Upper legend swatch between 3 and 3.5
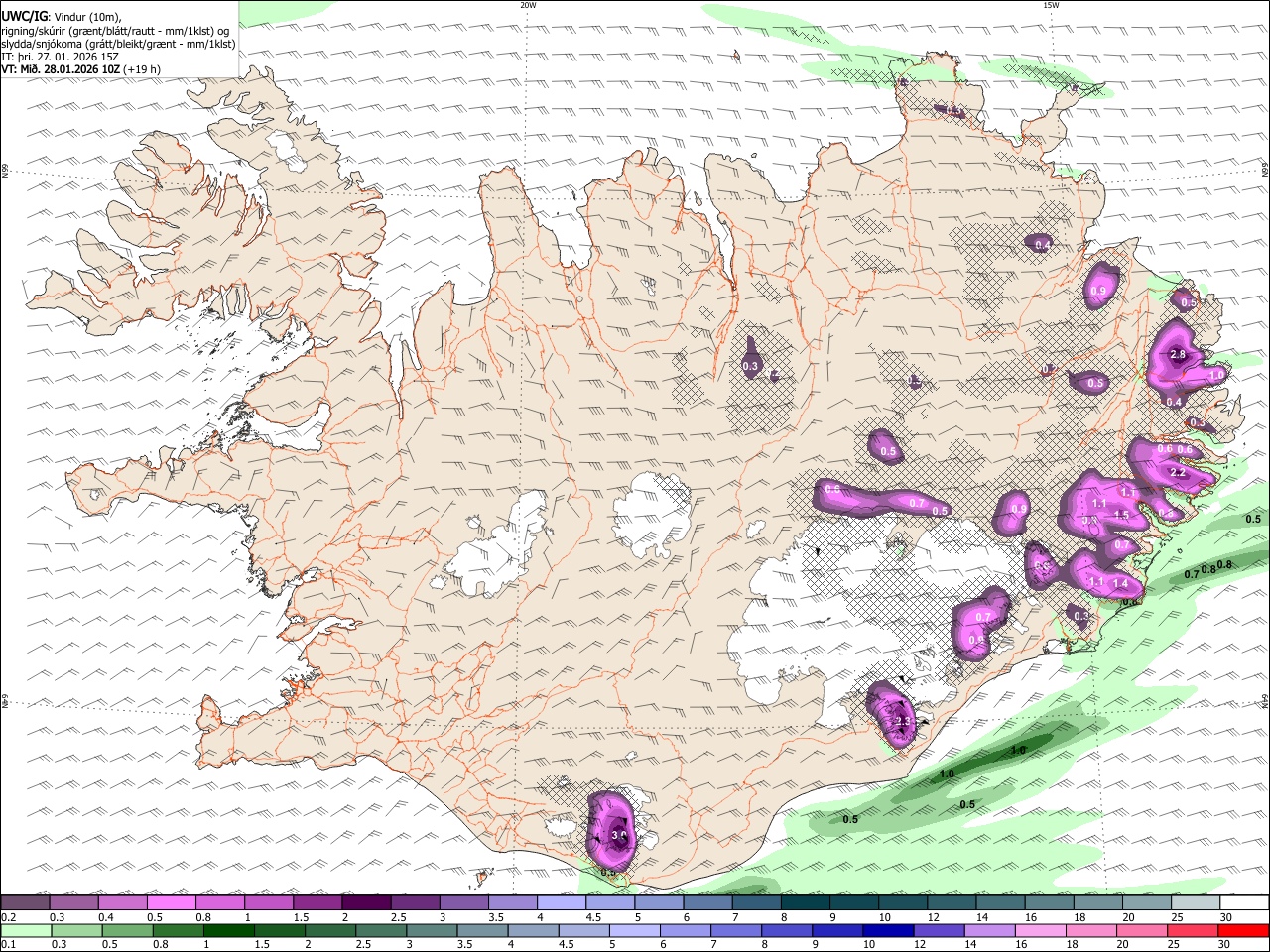 pyautogui.click(x=462, y=903)
